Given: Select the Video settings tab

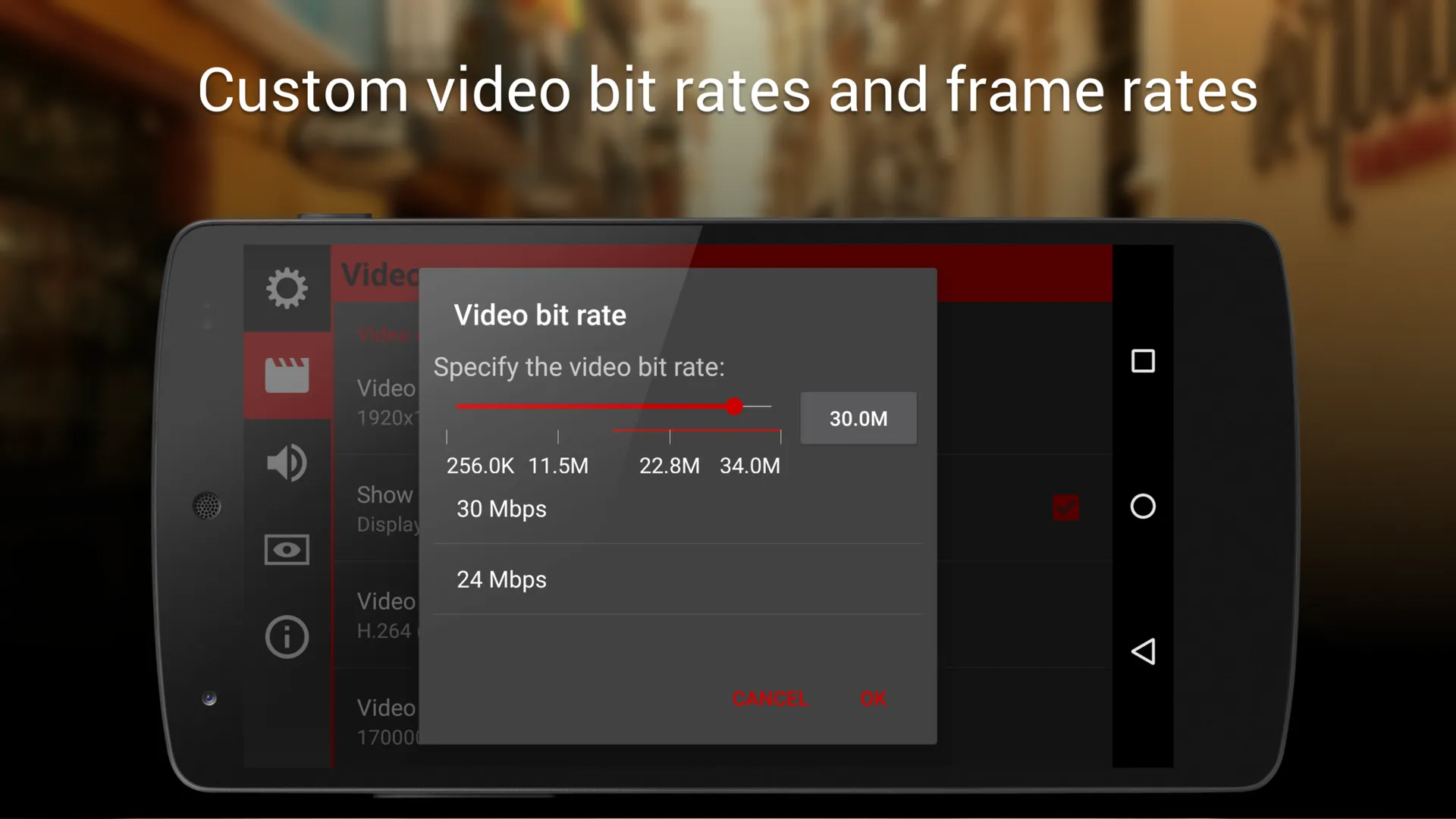Looking at the screenshot, I should (285, 375).
